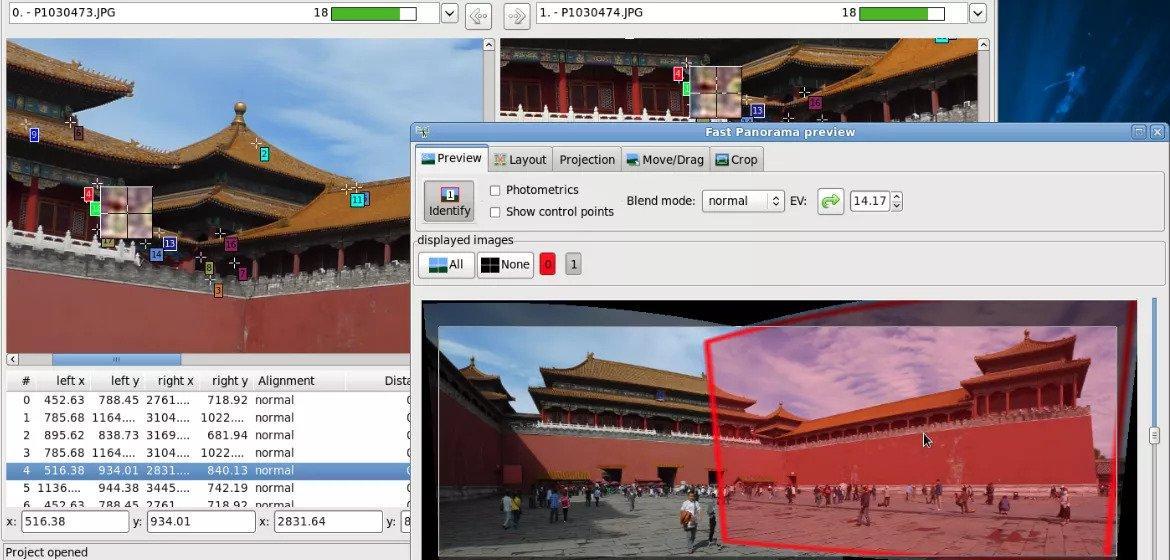Select control point row 2 in the table

pyautogui.click(x=200, y=435)
